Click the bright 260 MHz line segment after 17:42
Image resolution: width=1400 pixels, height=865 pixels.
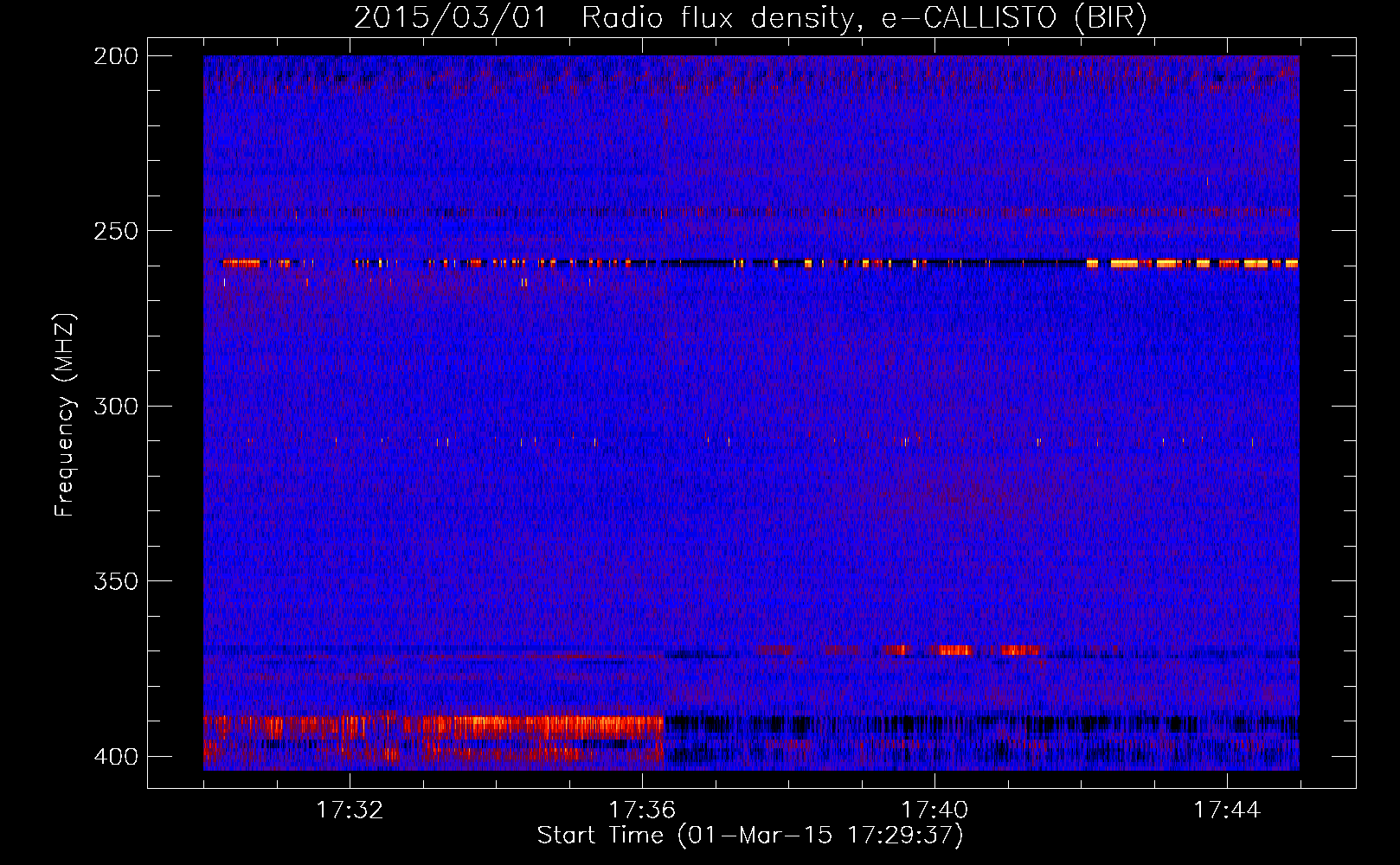pos(1192,263)
